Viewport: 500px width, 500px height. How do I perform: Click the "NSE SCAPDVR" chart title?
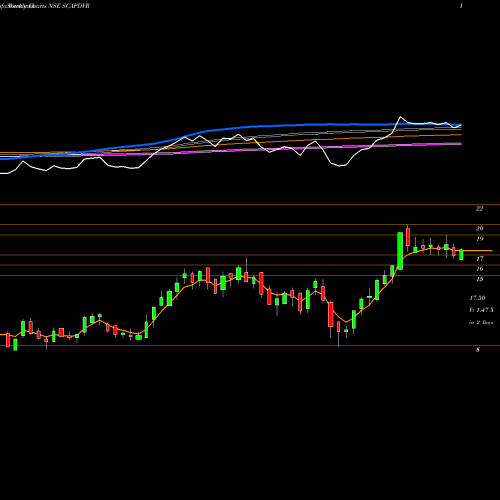[70, 6]
